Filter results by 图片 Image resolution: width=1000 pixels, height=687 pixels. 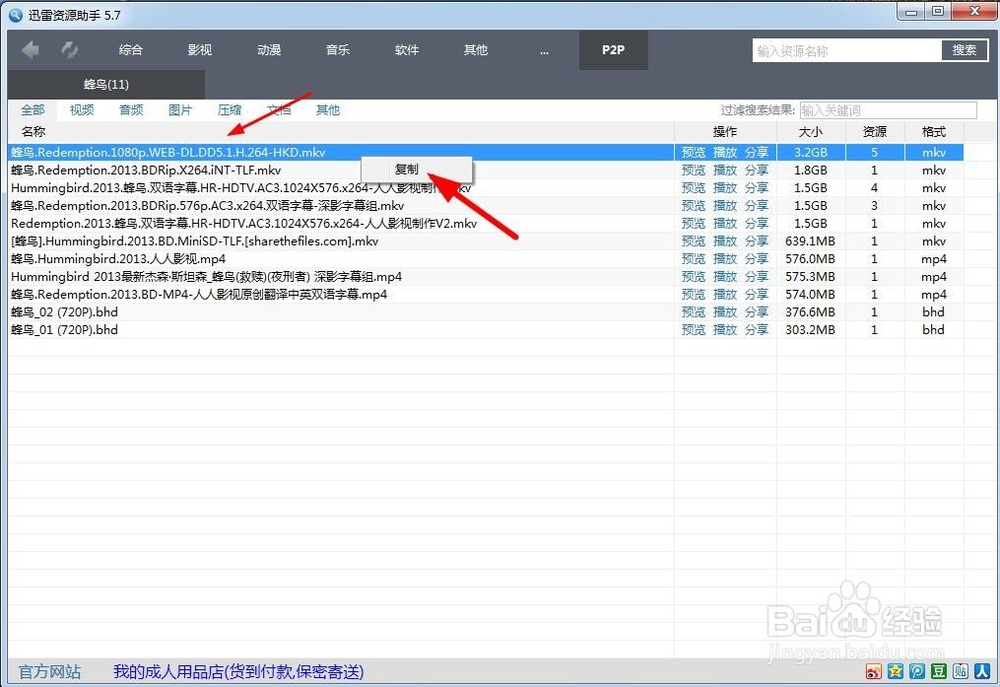[180, 110]
